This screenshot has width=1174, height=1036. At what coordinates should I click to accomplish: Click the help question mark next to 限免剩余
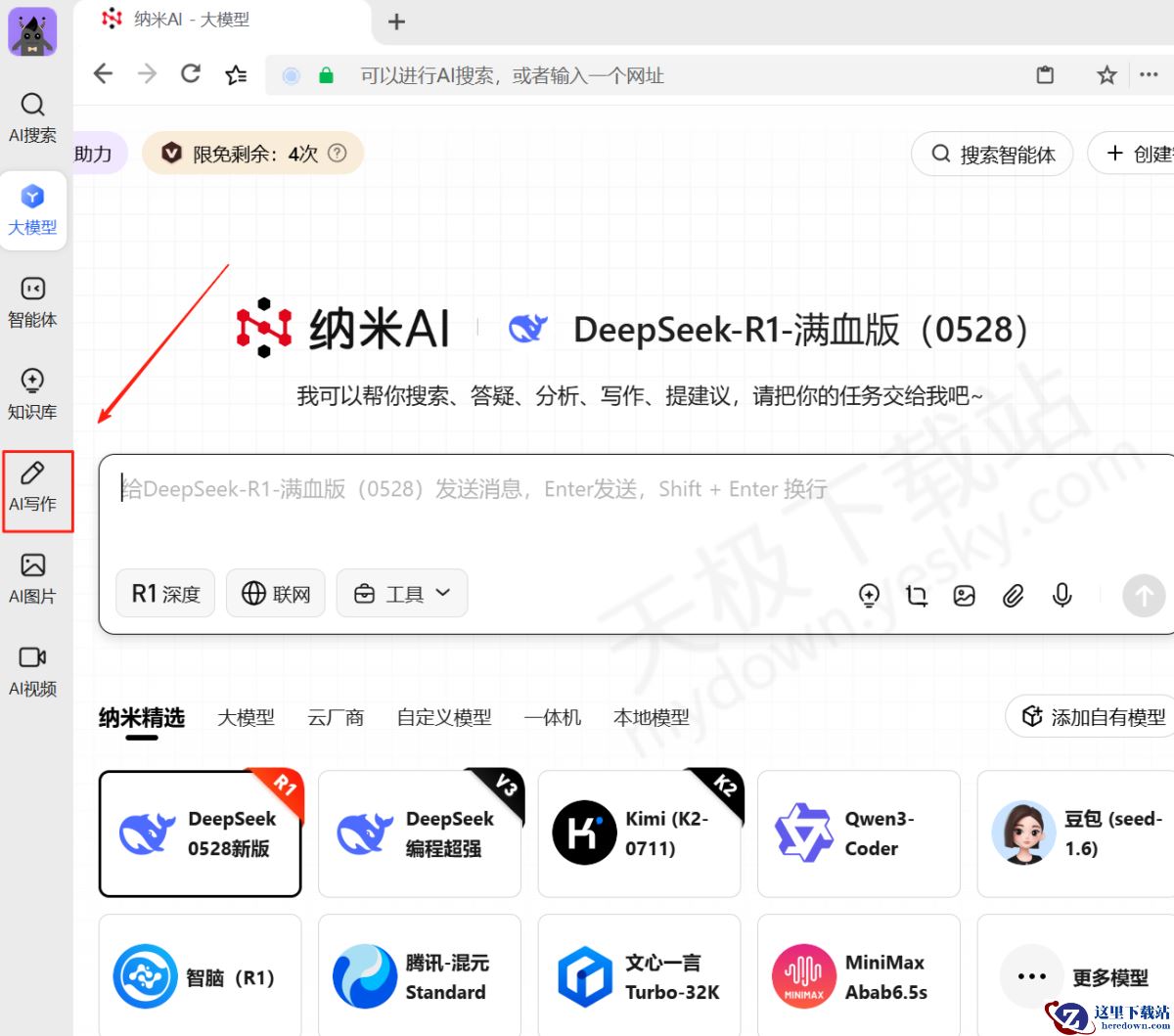pos(338,154)
